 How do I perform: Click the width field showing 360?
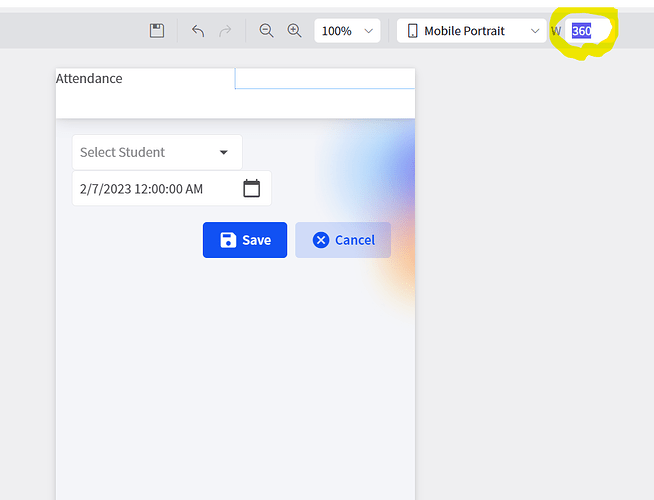coord(582,31)
